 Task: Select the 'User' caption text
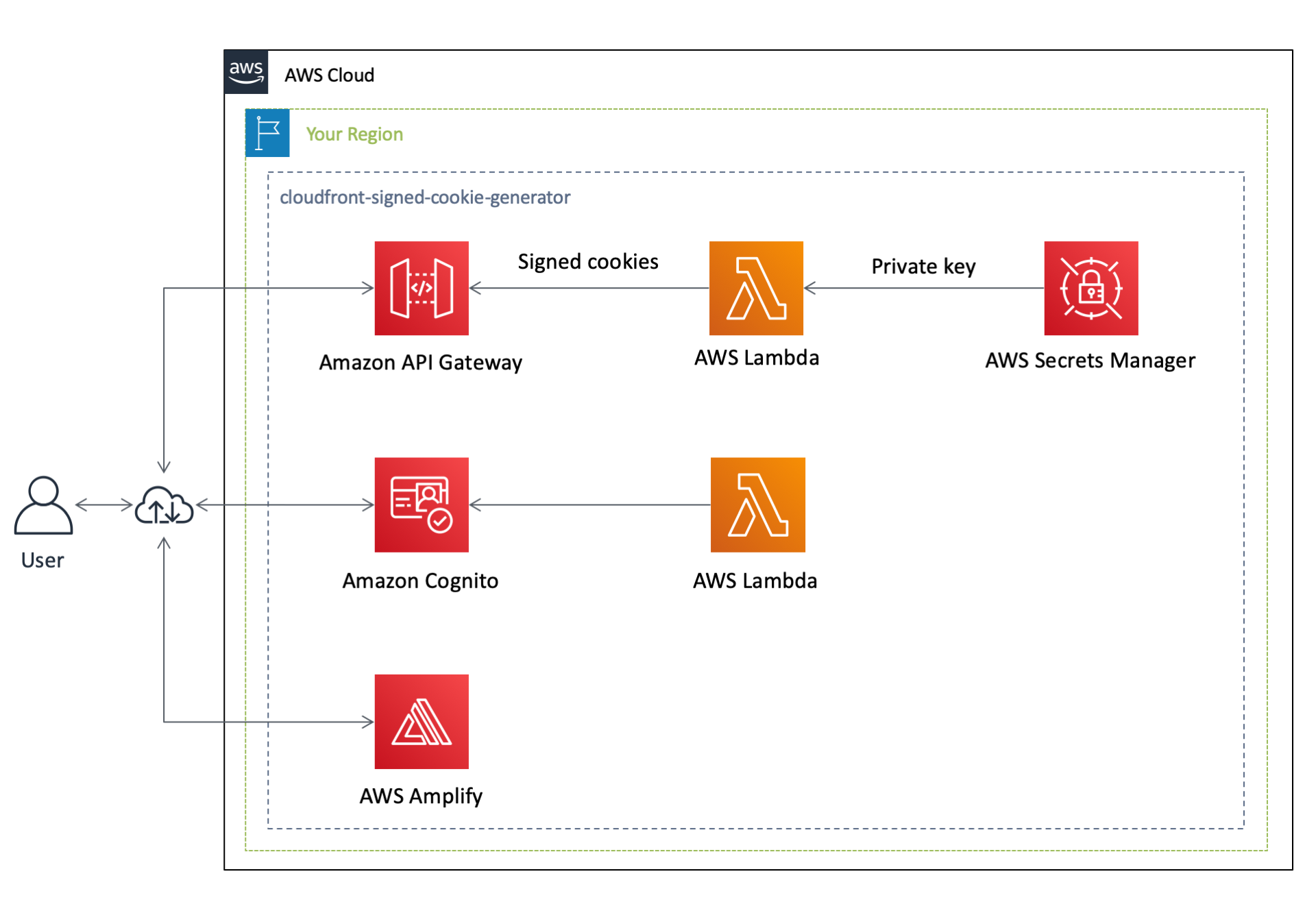click(x=42, y=560)
